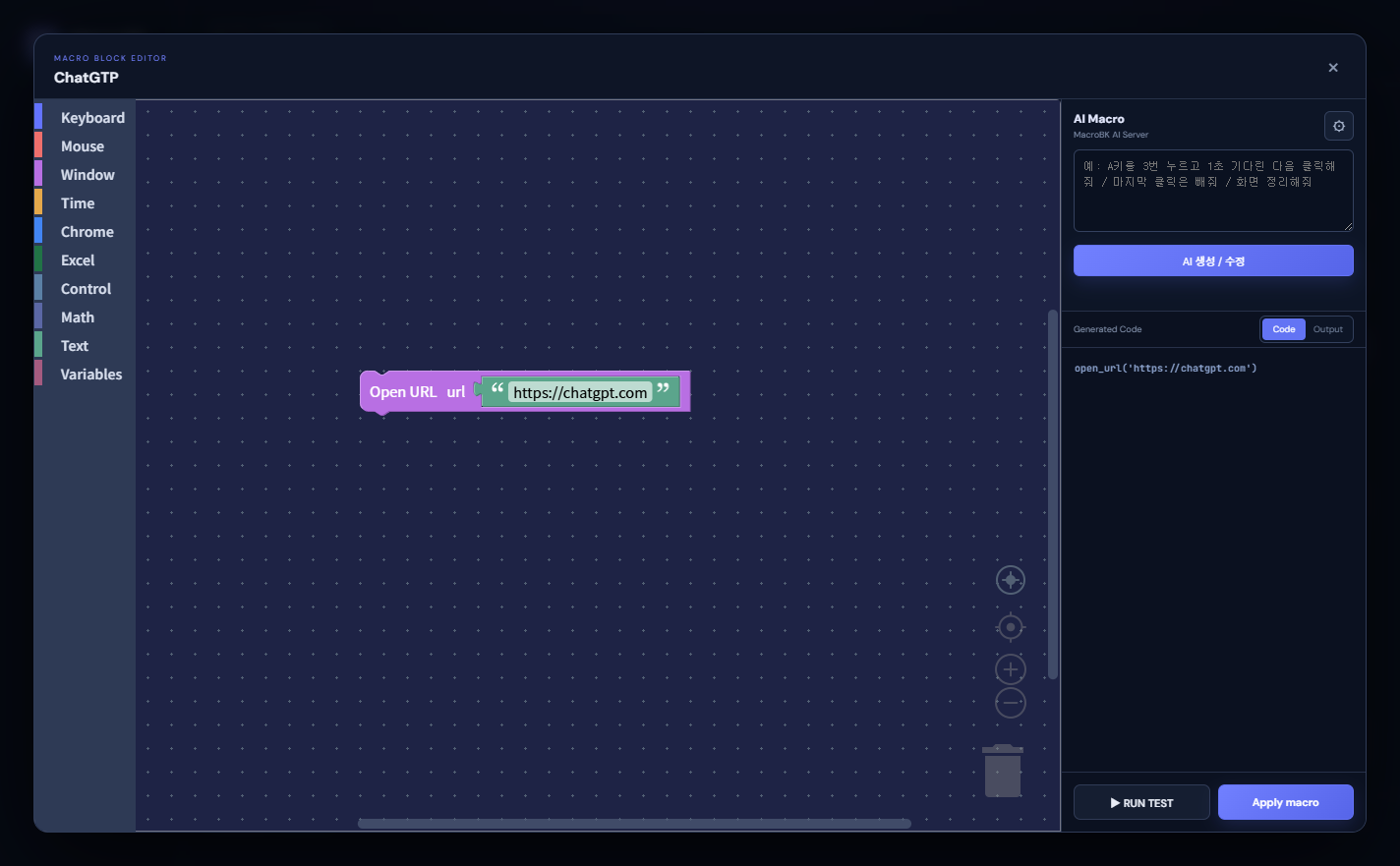
Task: Switch to the Output tab
Action: pyautogui.click(x=1328, y=329)
